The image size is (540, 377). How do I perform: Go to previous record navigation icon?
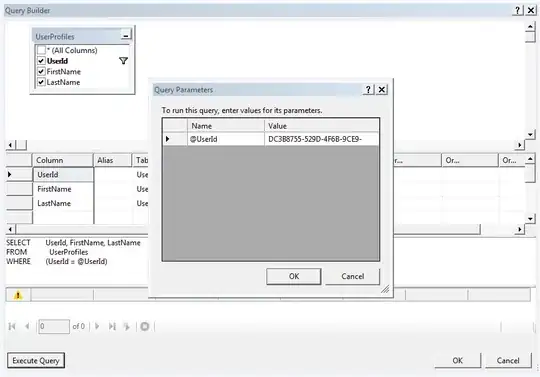point(27,326)
